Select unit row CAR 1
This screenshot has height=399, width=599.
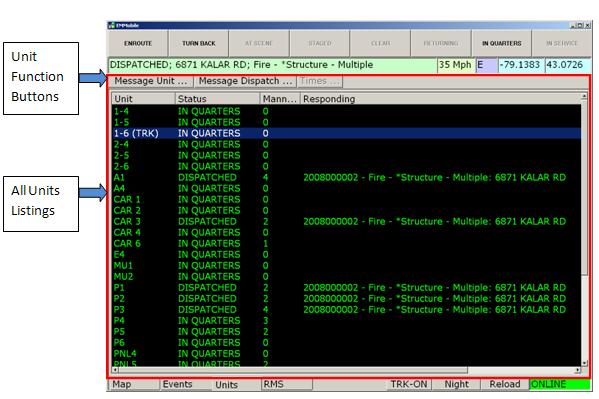click(x=346, y=200)
